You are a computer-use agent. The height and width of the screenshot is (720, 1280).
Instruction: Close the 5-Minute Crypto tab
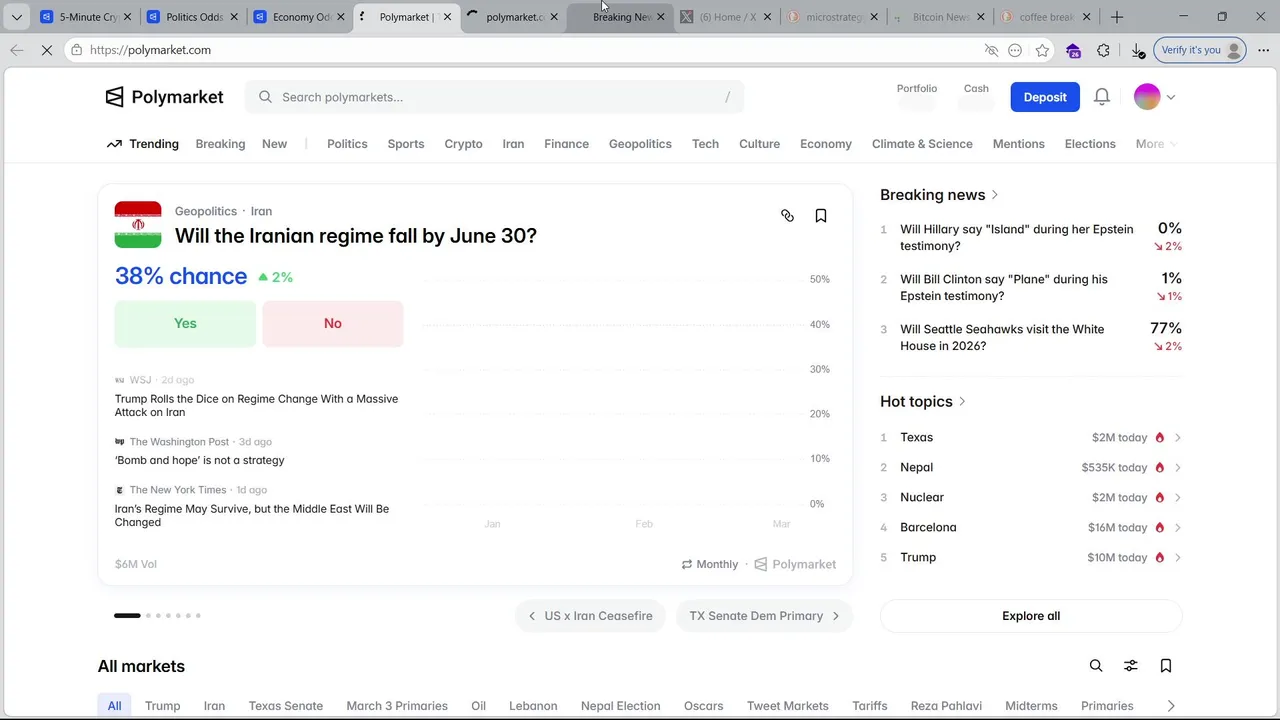tap(128, 17)
